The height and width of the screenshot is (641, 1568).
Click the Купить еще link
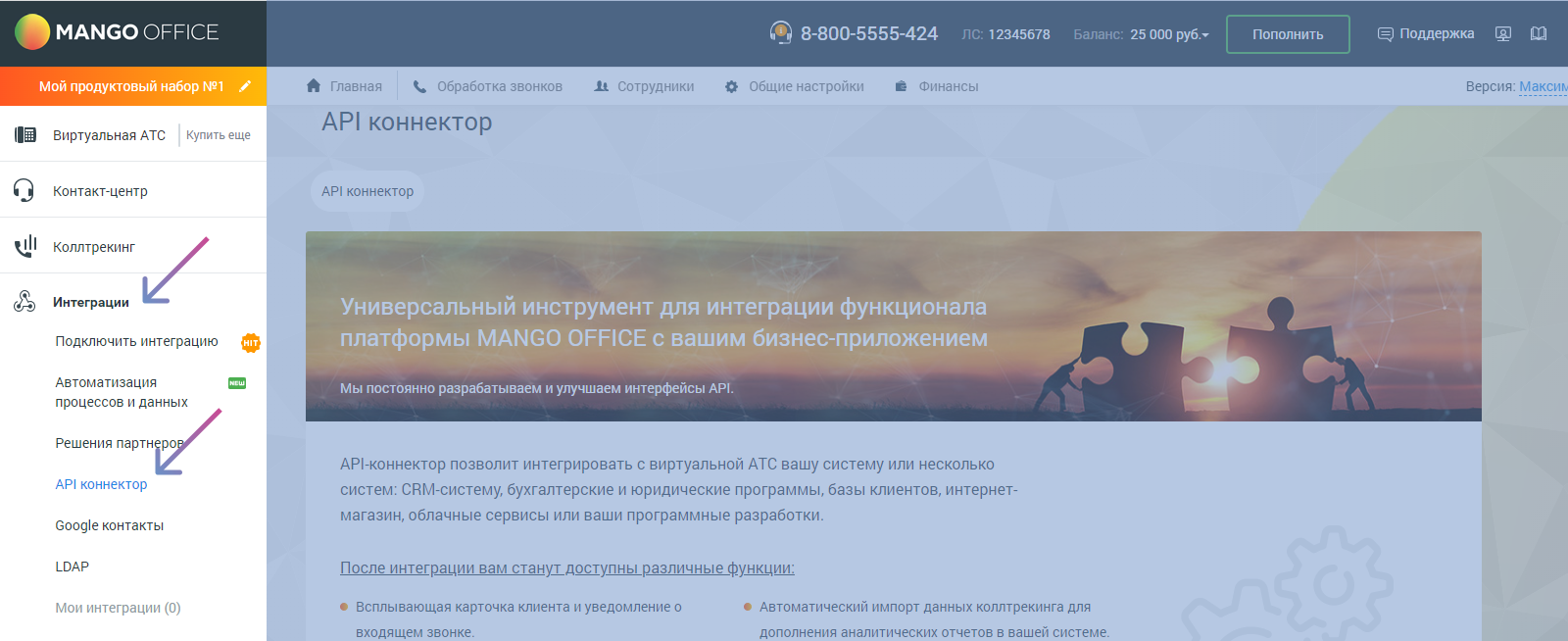[219, 135]
